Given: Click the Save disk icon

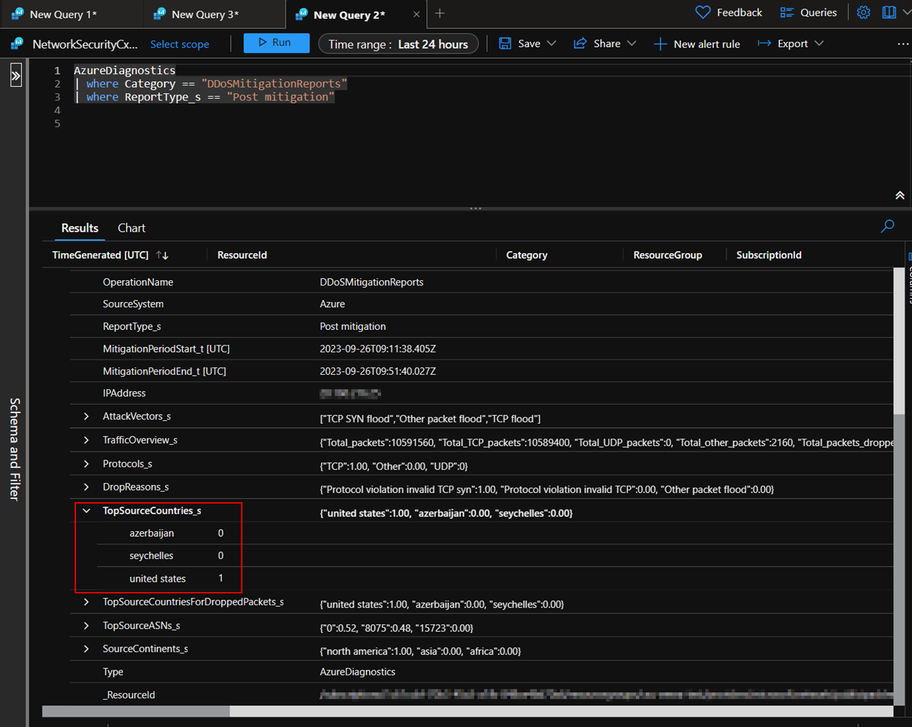Looking at the screenshot, I should tap(505, 44).
